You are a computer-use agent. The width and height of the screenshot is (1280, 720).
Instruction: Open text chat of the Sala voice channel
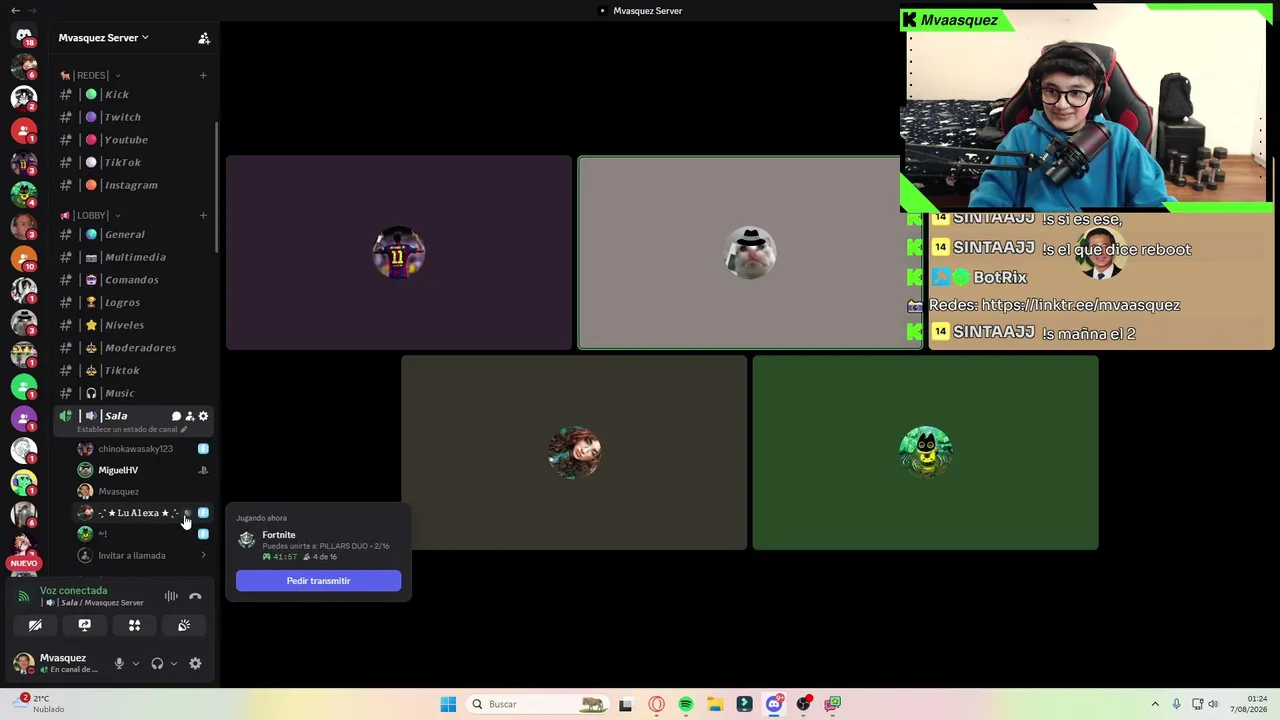point(176,416)
